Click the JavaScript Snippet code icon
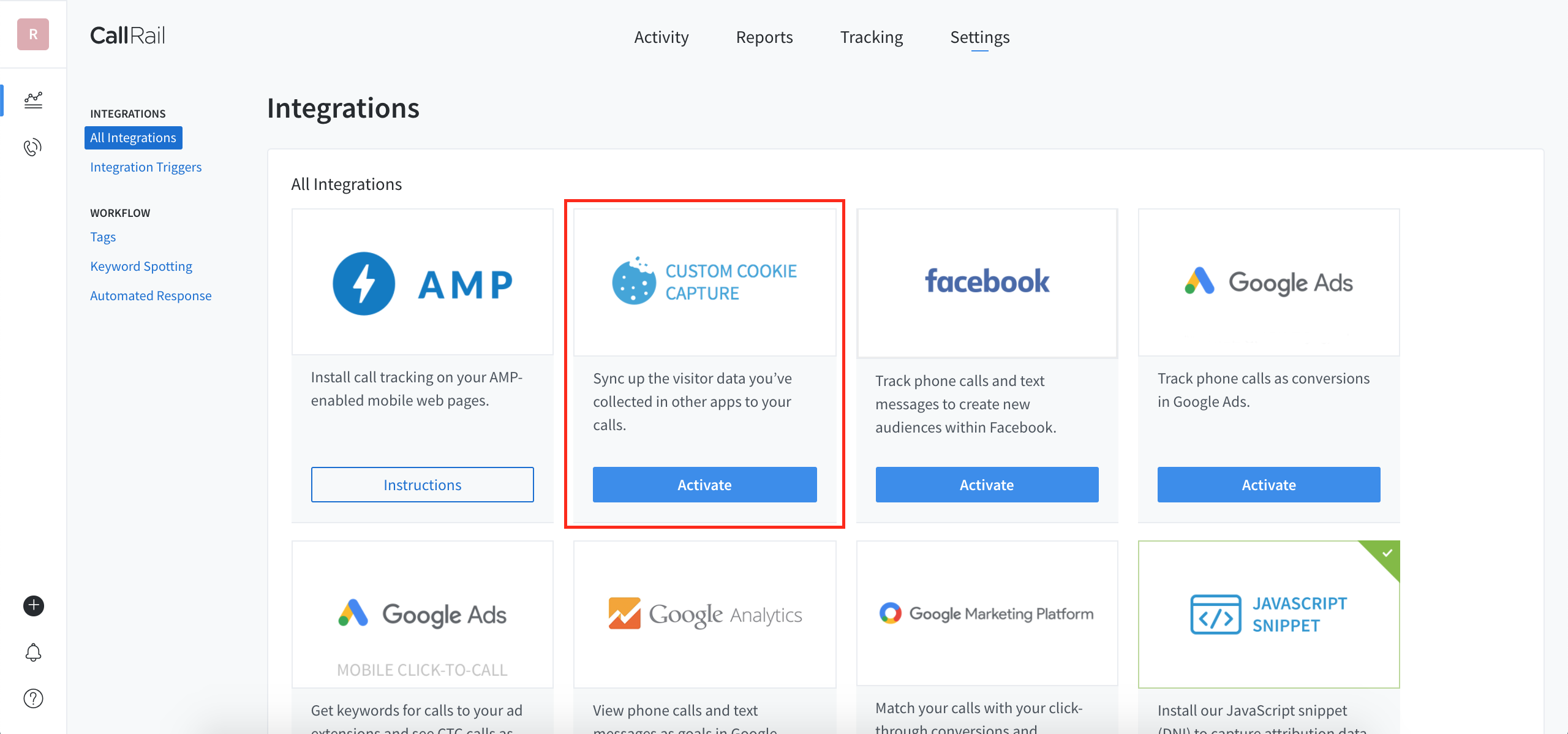This screenshot has width=1568, height=734. click(1216, 615)
